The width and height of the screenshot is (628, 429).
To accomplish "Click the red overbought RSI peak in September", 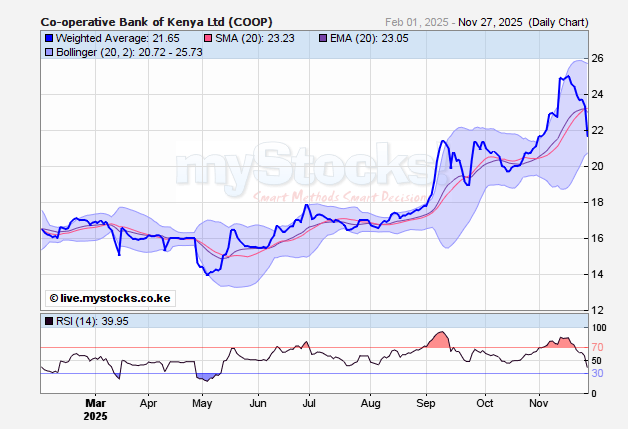I will 437,339.
